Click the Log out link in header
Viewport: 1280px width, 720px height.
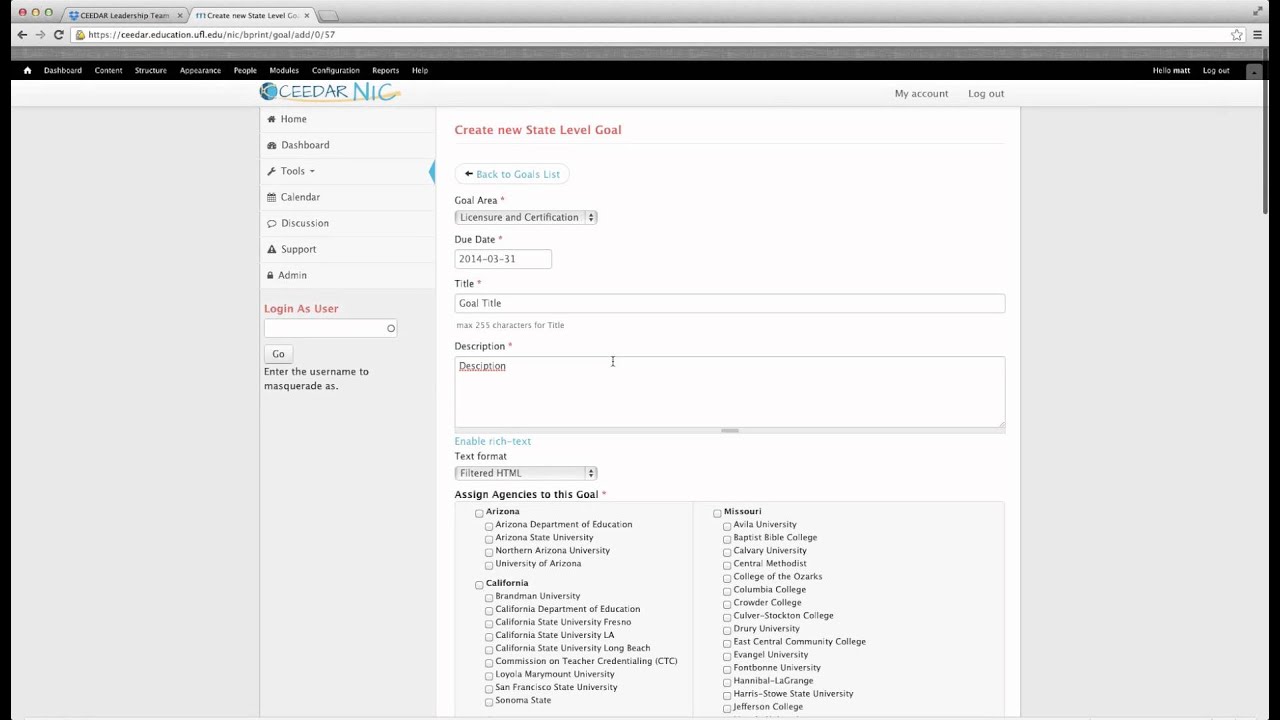pos(986,94)
